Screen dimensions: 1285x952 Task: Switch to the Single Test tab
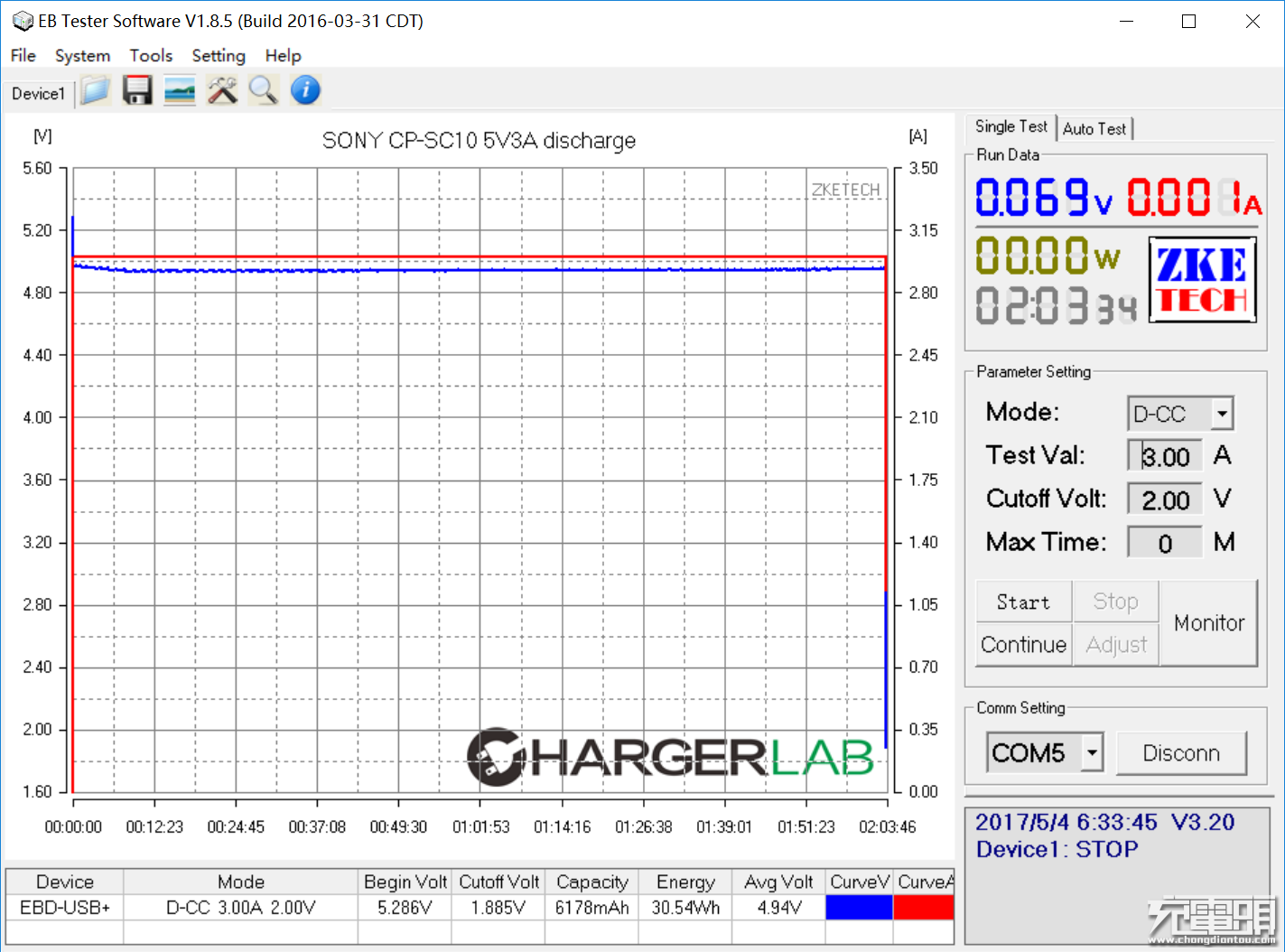click(x=1011, y=126)
